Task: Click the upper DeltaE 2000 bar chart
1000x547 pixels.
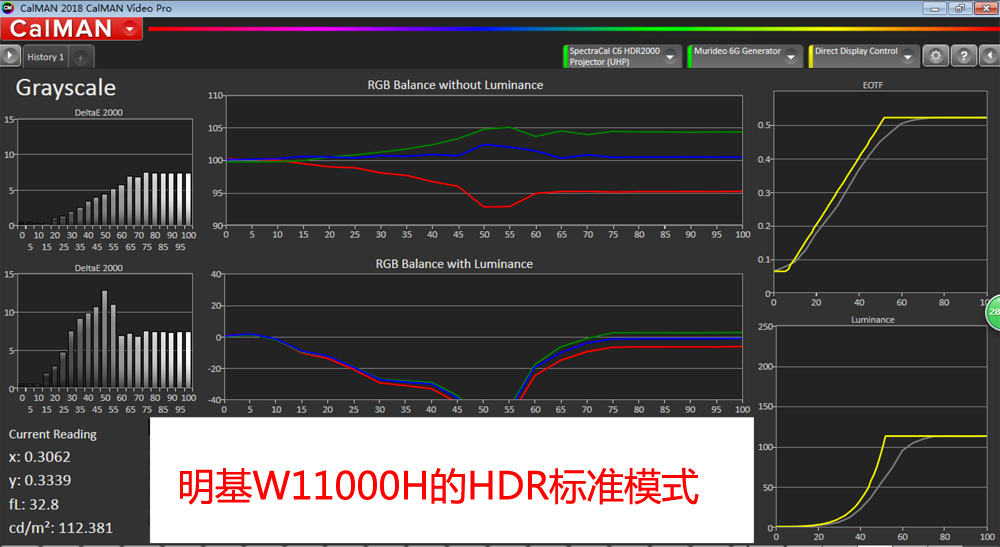Action: point(105,171)
